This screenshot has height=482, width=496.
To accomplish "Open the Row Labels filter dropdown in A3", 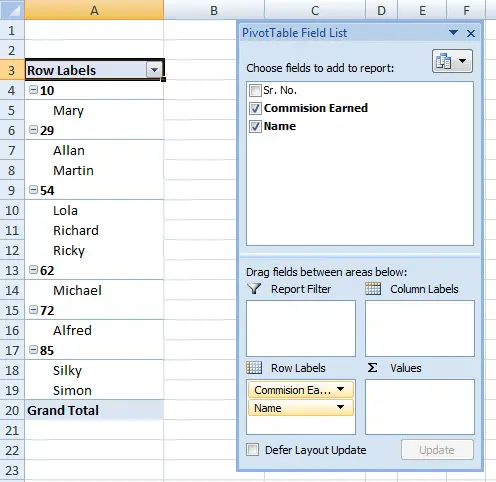I will tap(154, 70).
